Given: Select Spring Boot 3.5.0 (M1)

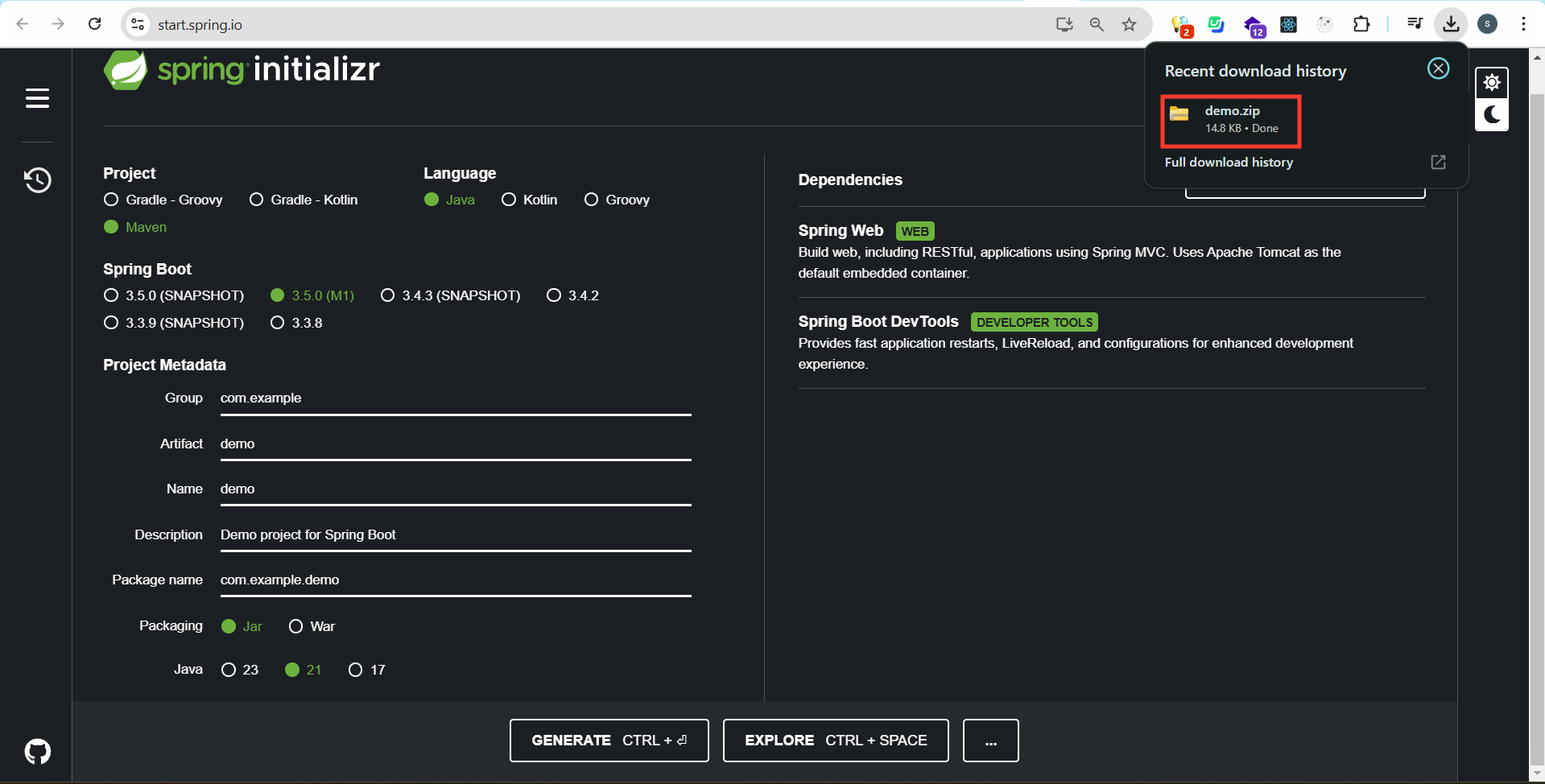Looking at the screenshot, I should pyautogui.click(x=312, y=295).
